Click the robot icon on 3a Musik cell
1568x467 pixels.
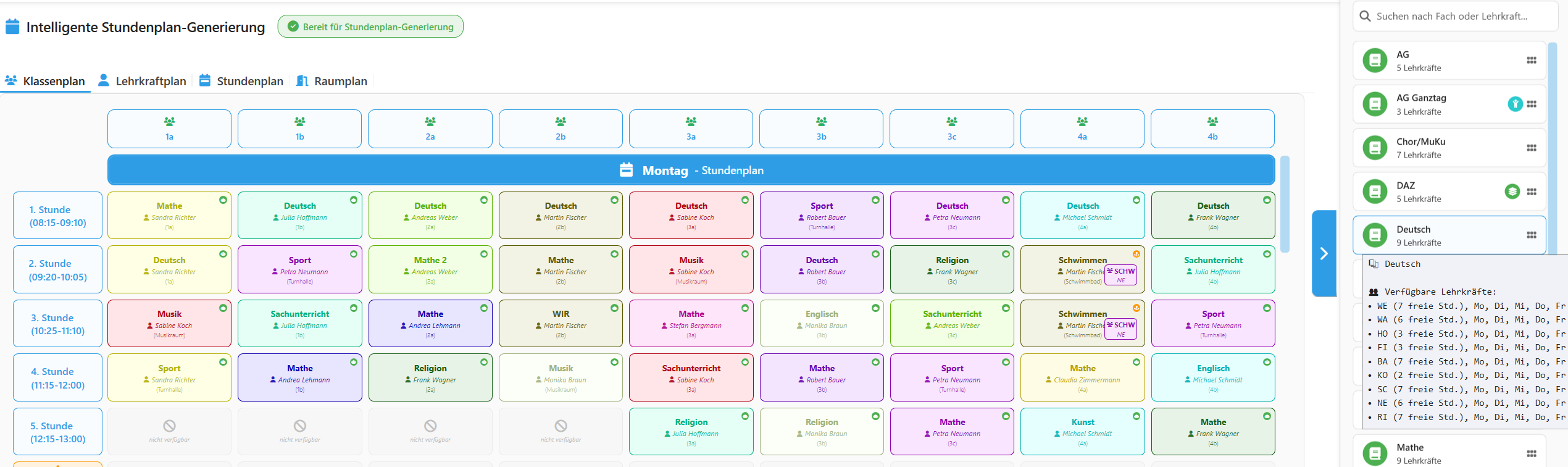point(745,254)
